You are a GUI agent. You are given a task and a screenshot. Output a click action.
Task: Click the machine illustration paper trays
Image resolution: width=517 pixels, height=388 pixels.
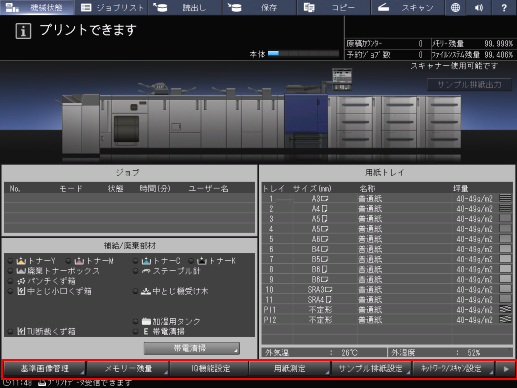tap(395, 122)
